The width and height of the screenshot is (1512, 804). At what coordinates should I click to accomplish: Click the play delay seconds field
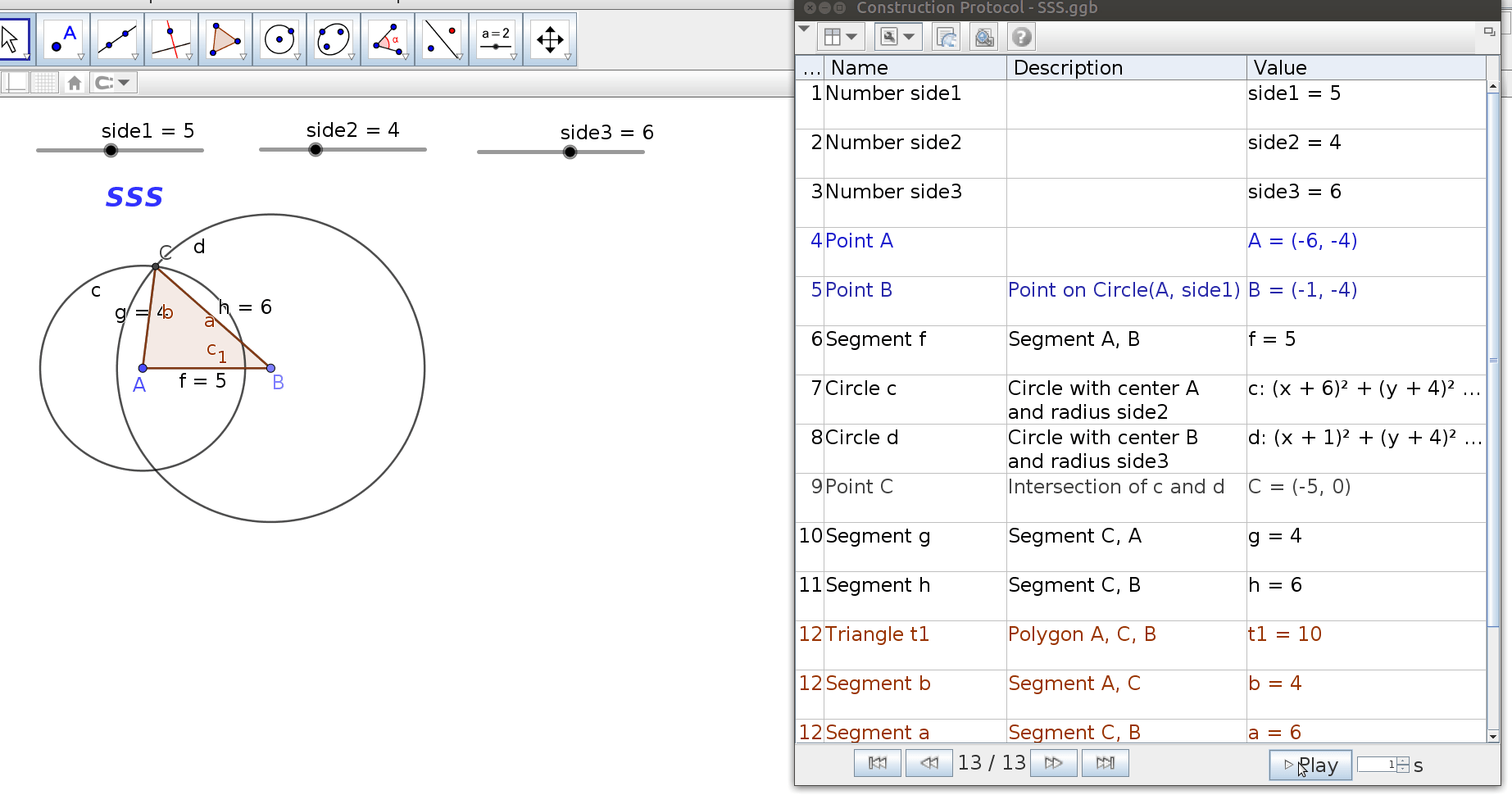click(1377, 765)
